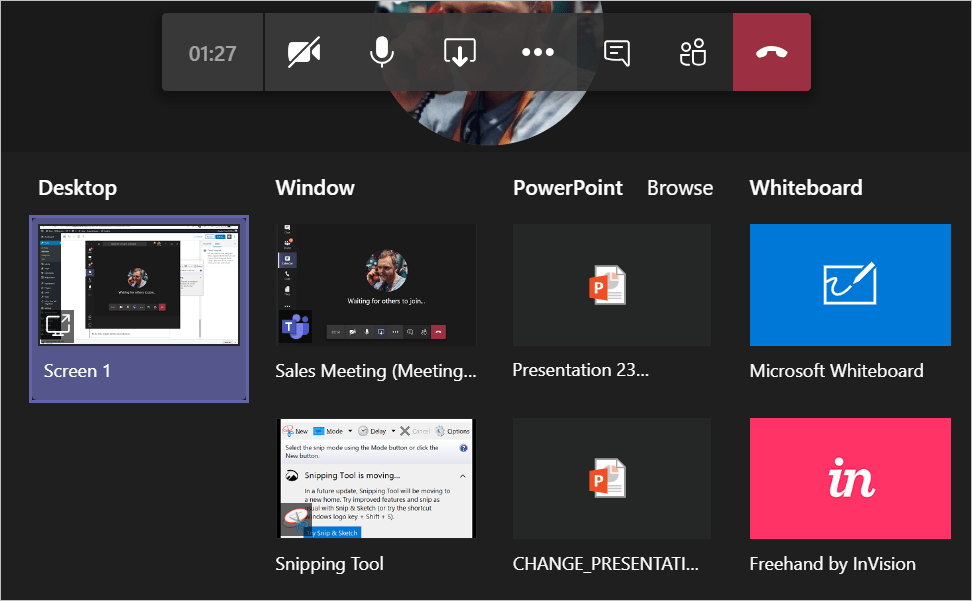Click the 01:27 meeting timer
This screenshot has height=601, width=972.
213,53
